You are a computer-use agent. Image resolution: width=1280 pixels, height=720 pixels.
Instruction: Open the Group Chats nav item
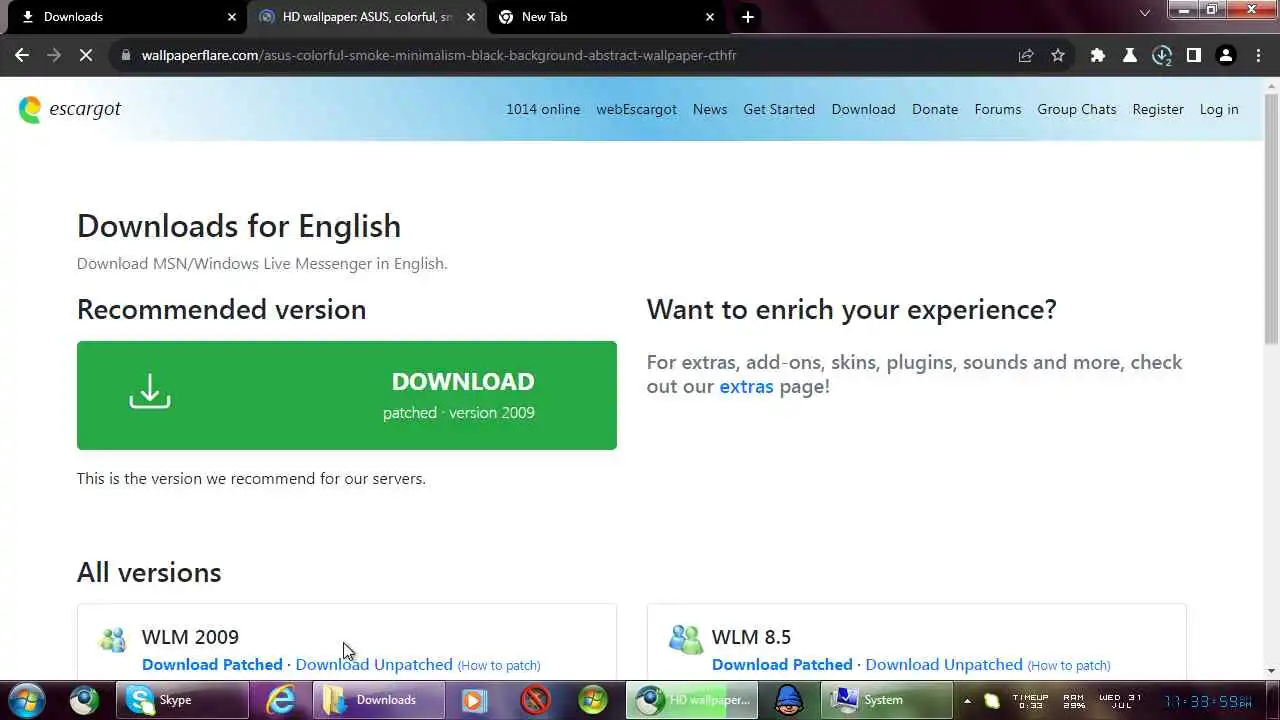1077,109
